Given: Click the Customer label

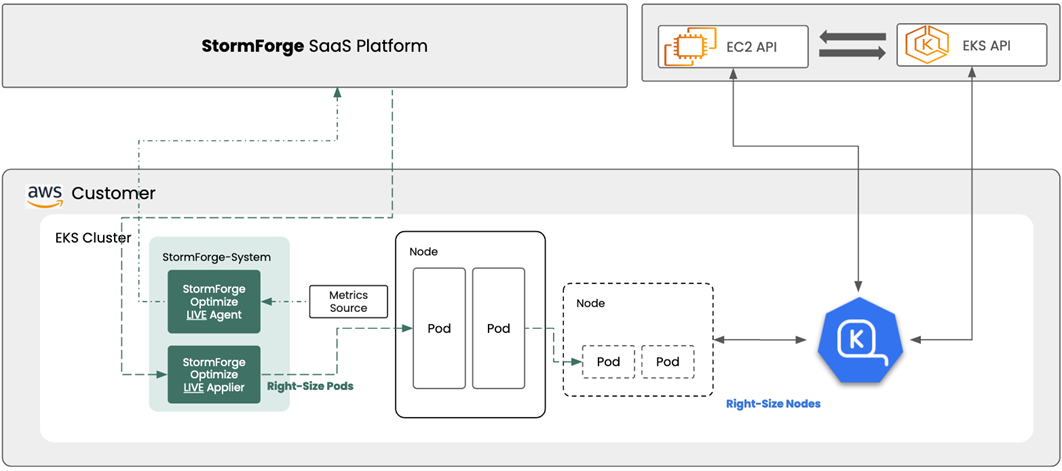Looking at the screenshot, I should [114, 194].
